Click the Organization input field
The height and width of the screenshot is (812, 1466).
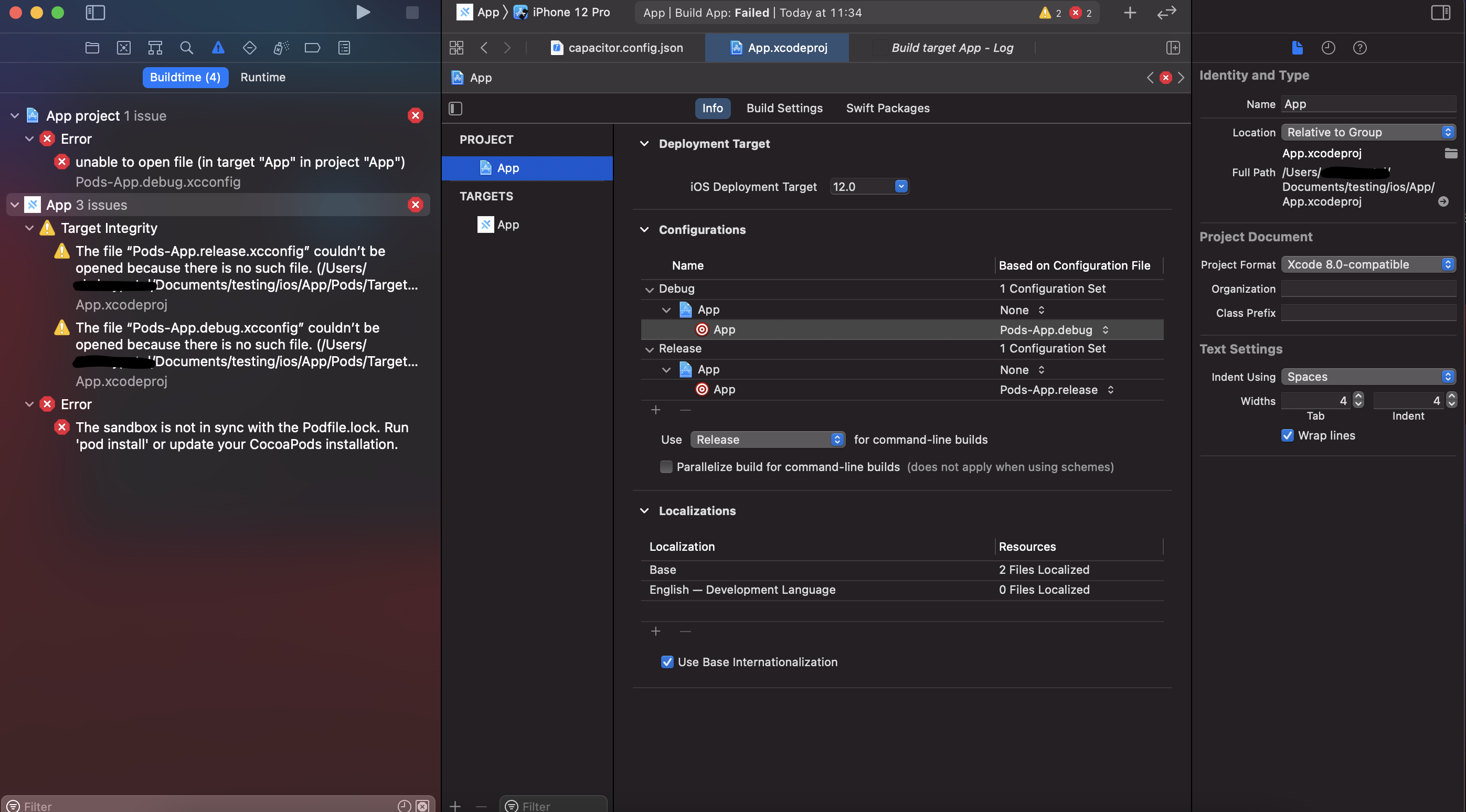click(x=1368, y=289)
